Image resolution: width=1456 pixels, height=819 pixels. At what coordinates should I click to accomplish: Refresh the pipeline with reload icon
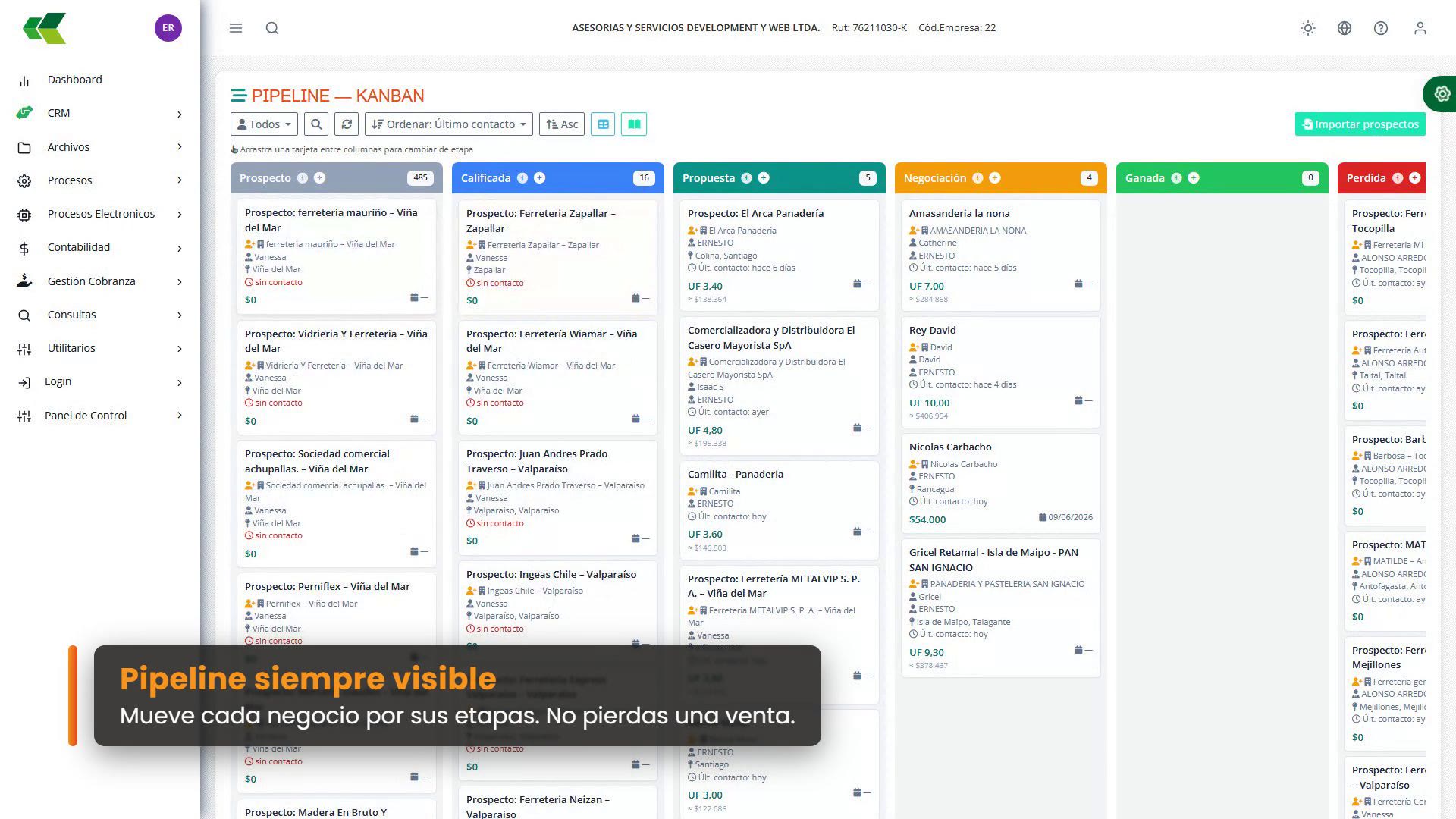(347, 124)
